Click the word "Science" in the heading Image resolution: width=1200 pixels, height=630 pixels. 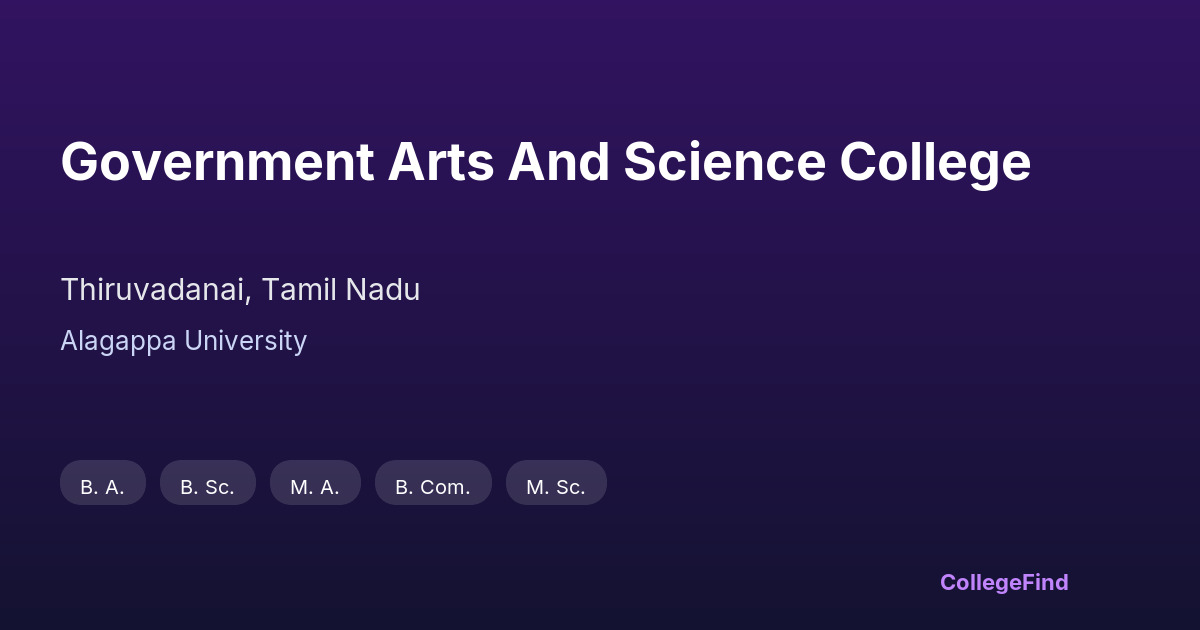(724, 162)
